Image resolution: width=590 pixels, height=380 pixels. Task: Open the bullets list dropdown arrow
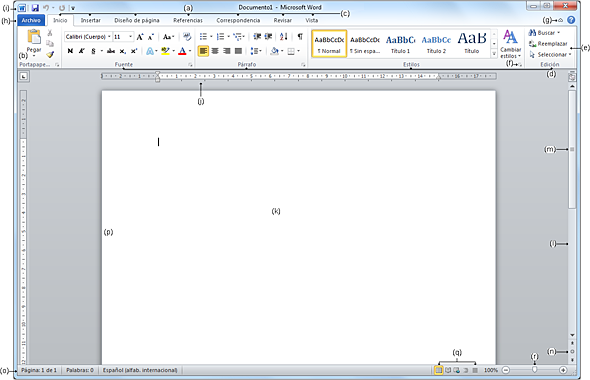(x=211, y=37)
